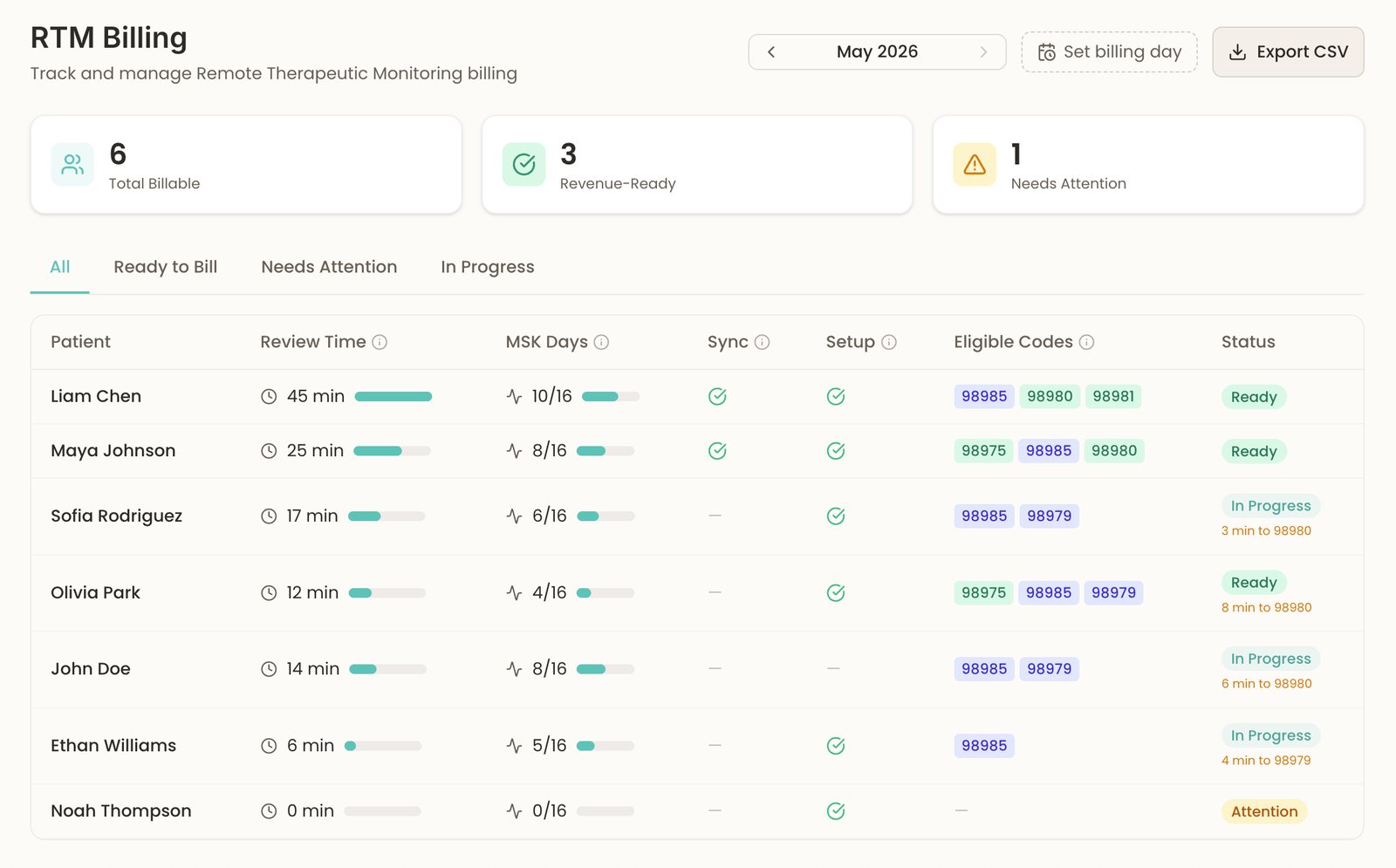This screenshot has height=868, width=1396.
Task: Export billing data as CSV
Action: tap(1288, 52)
